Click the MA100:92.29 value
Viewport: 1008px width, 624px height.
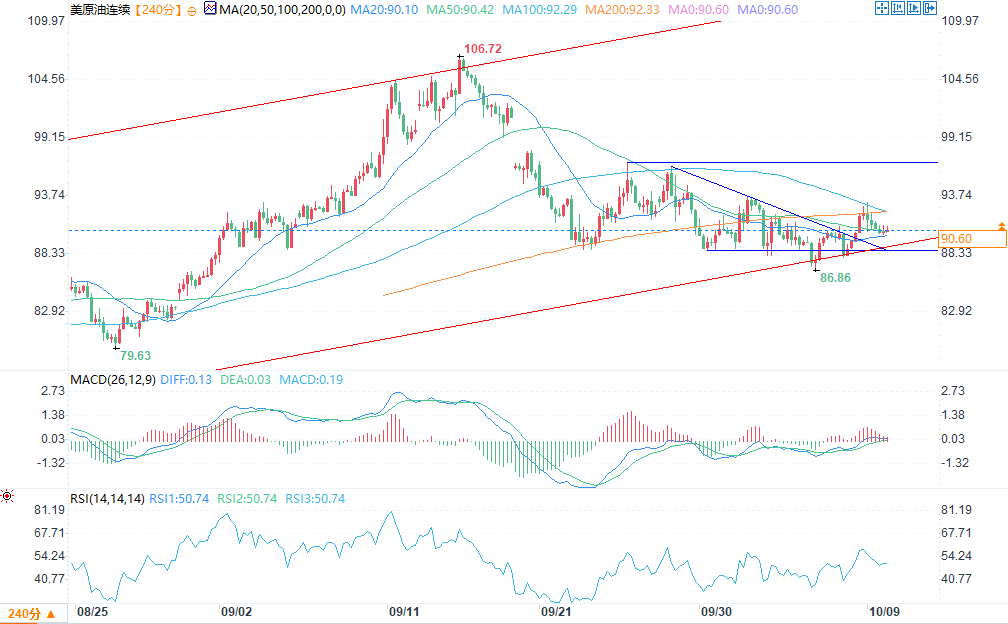tap(539, 10)
